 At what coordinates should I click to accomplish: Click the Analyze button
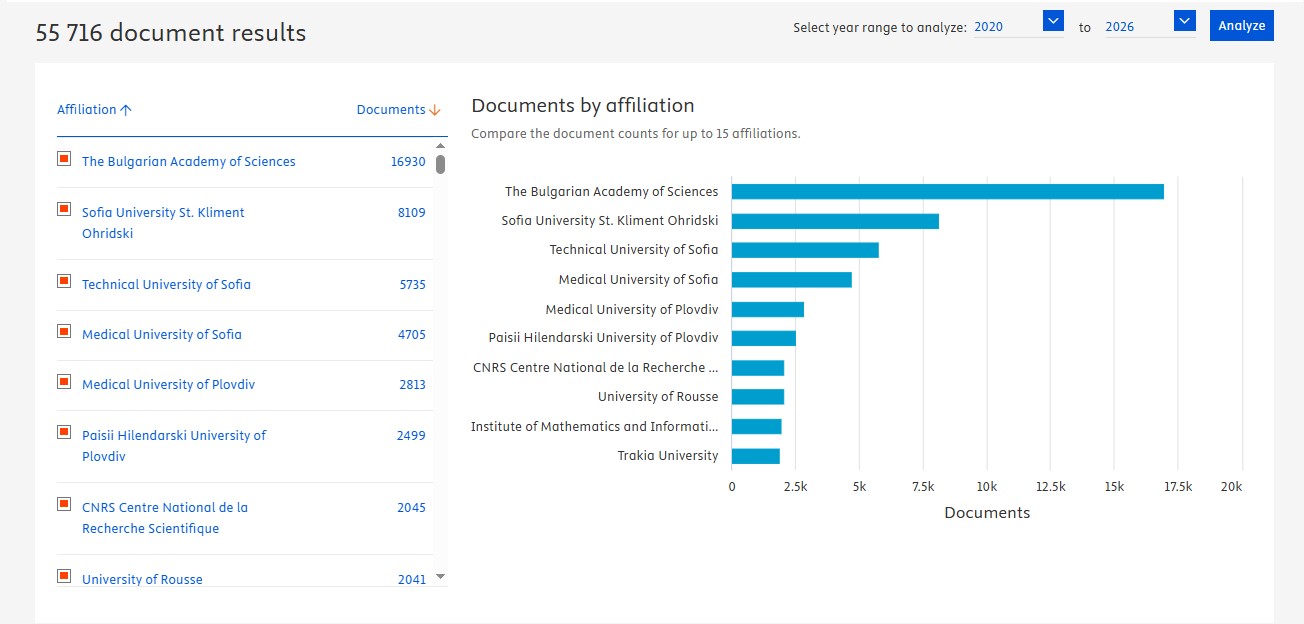pyautogui.click(x=1242, y=26)
